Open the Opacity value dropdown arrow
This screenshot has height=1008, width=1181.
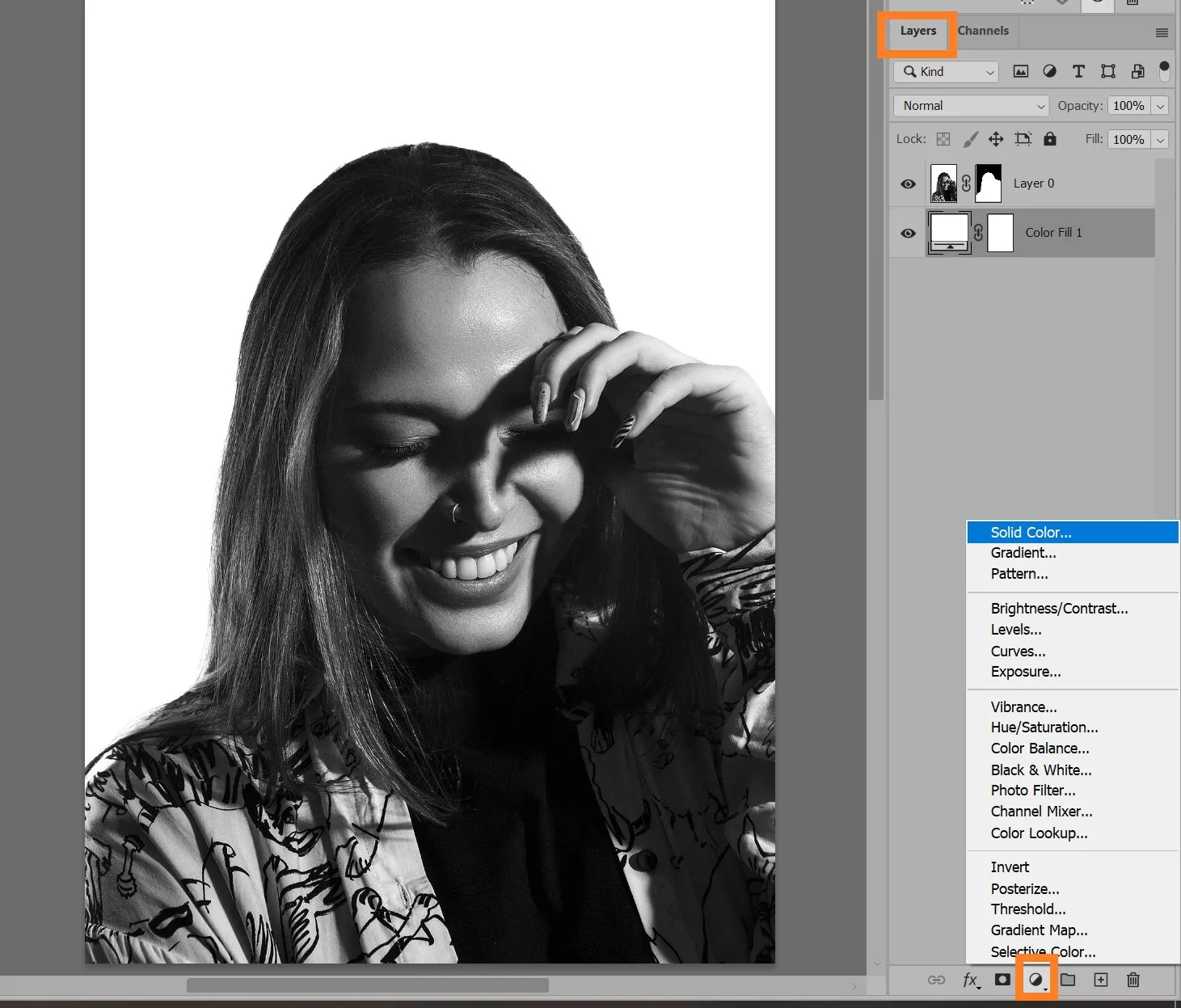click(1160, 106)
